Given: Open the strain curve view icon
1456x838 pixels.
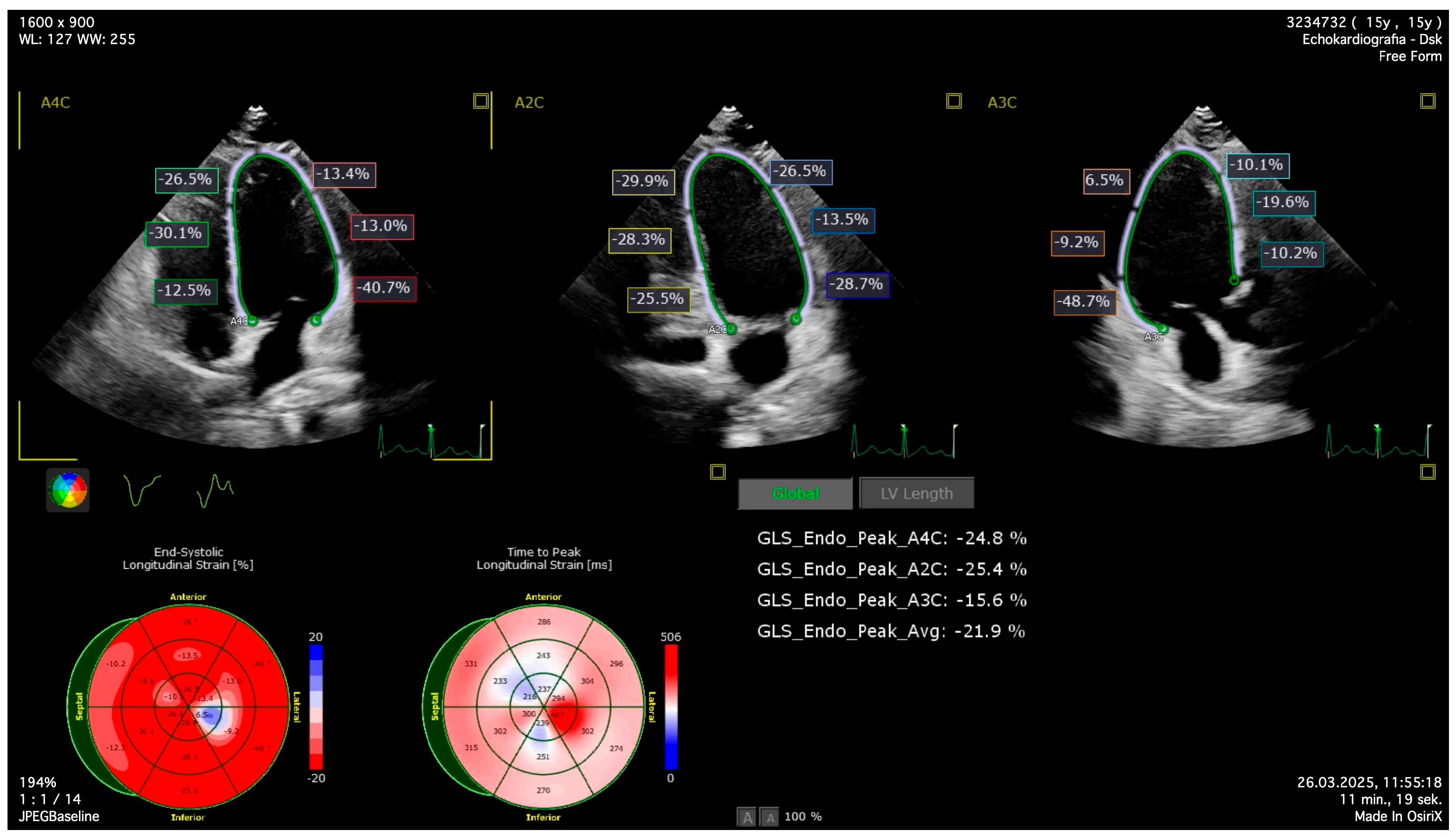Looking at the screenshot, I should point(142,490).
